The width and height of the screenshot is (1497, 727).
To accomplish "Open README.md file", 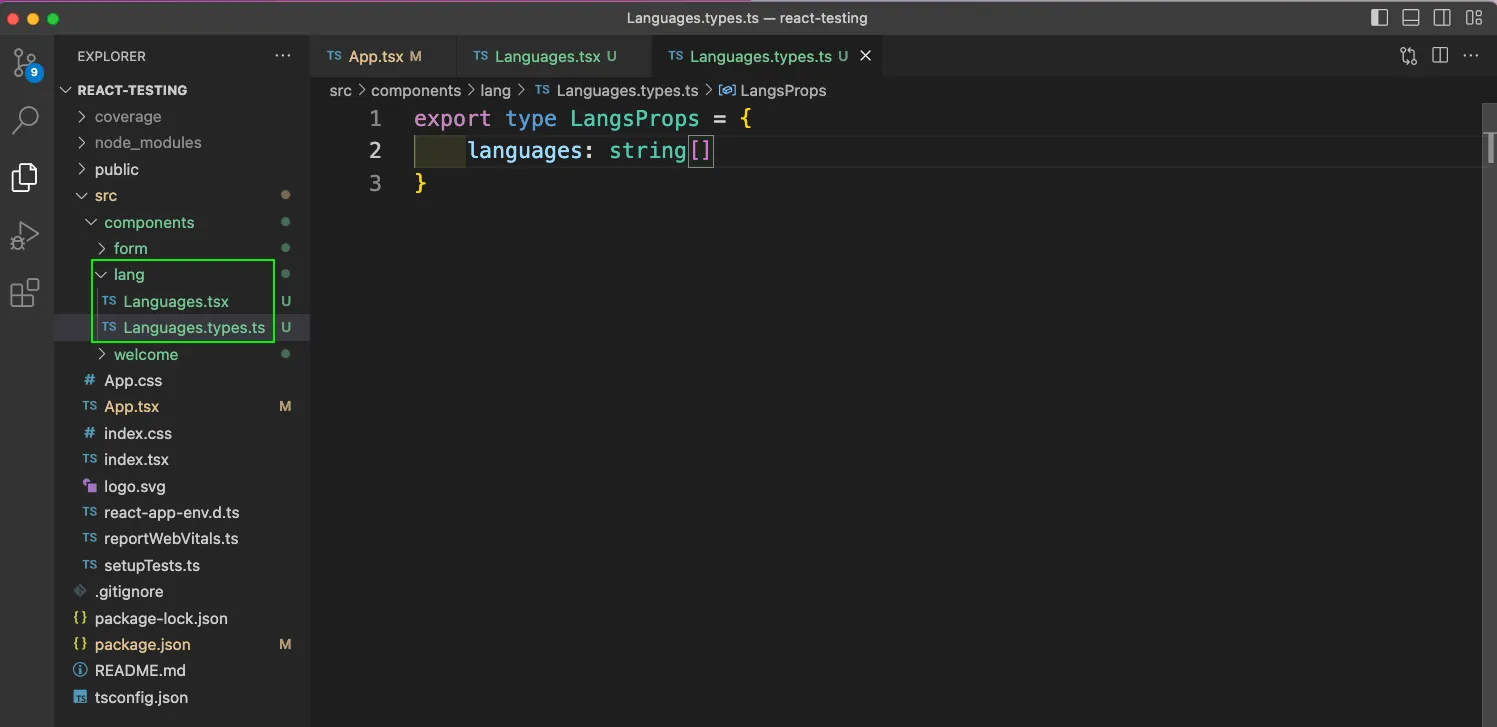I will tap(182, 671).
